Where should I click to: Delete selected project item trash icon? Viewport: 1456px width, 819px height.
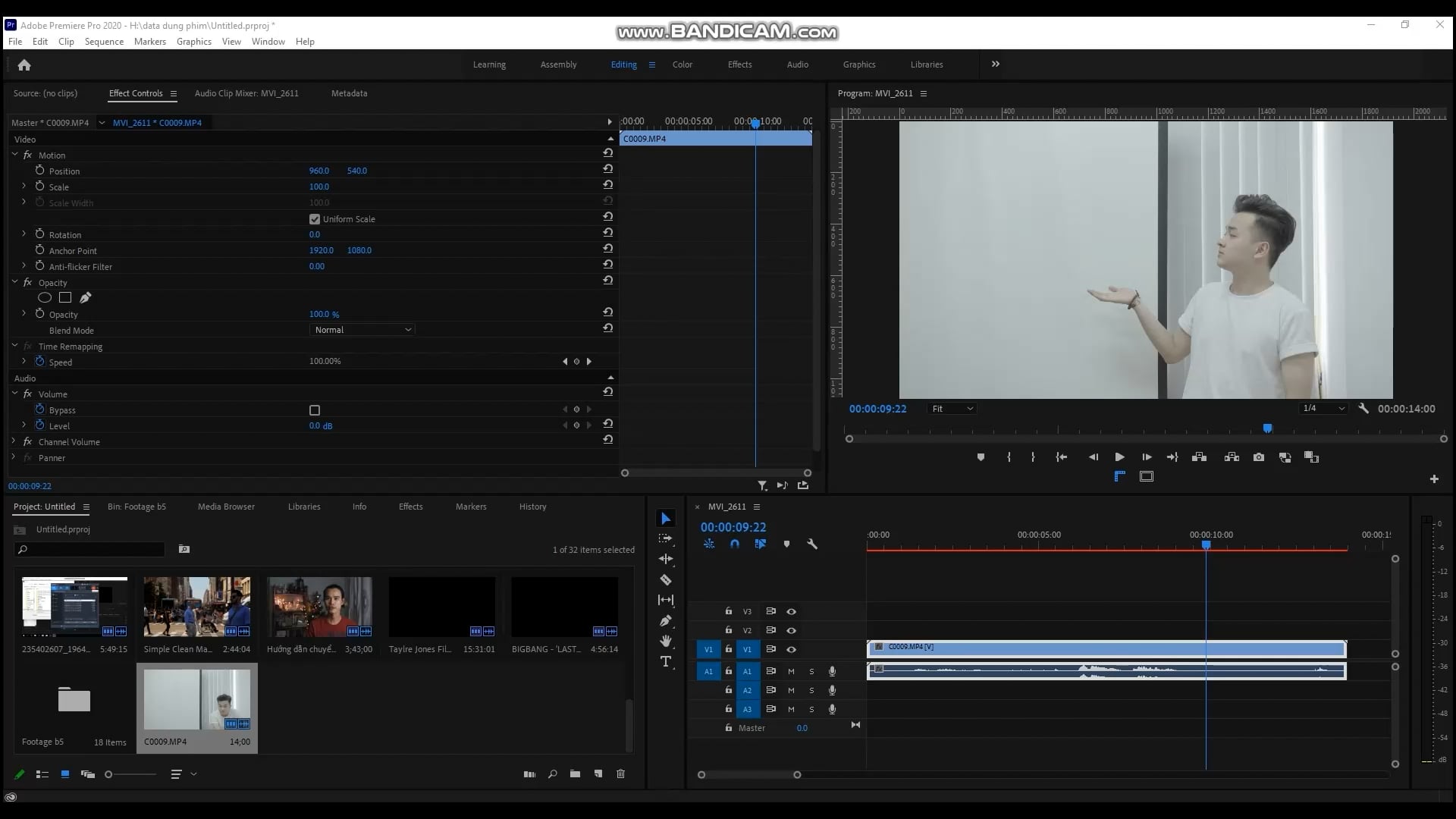[x=620, y=774]
